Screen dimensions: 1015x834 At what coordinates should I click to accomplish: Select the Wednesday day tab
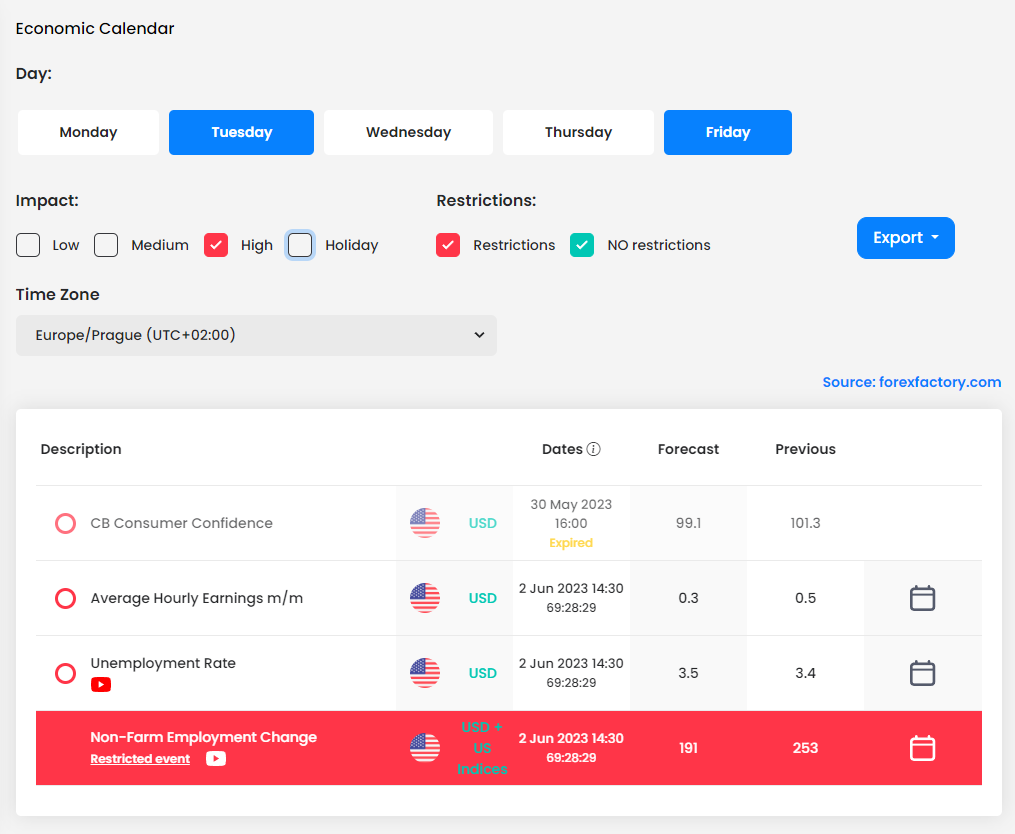click(x=408, y=132)
